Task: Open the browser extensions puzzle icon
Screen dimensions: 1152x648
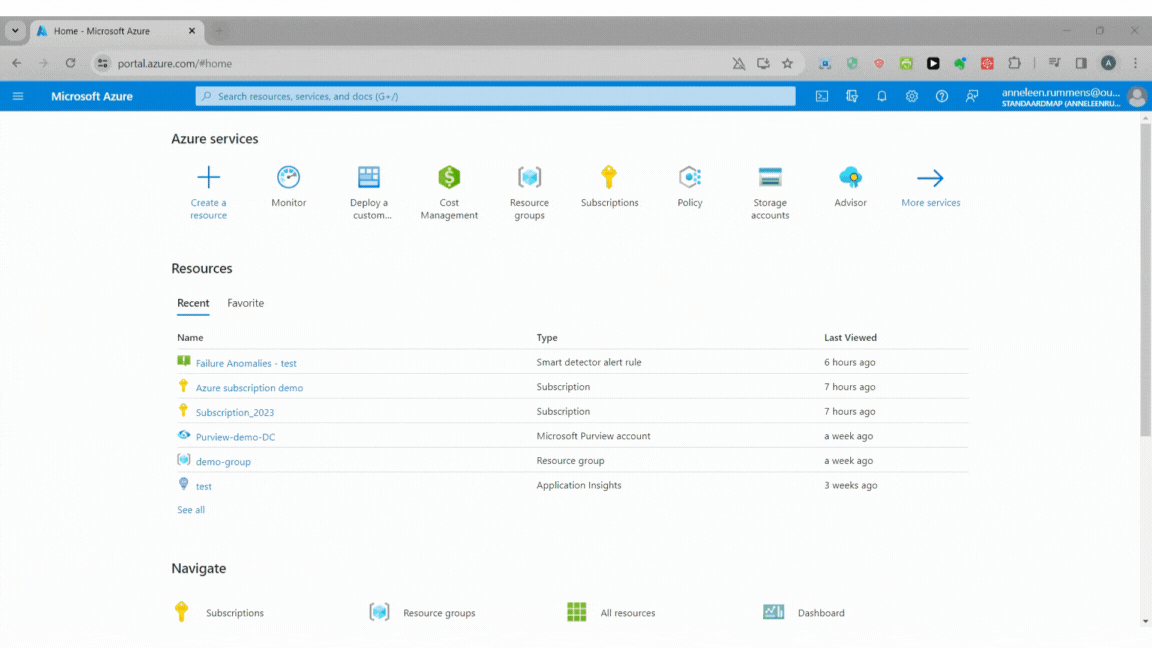Action: [x=1015, y=63]
